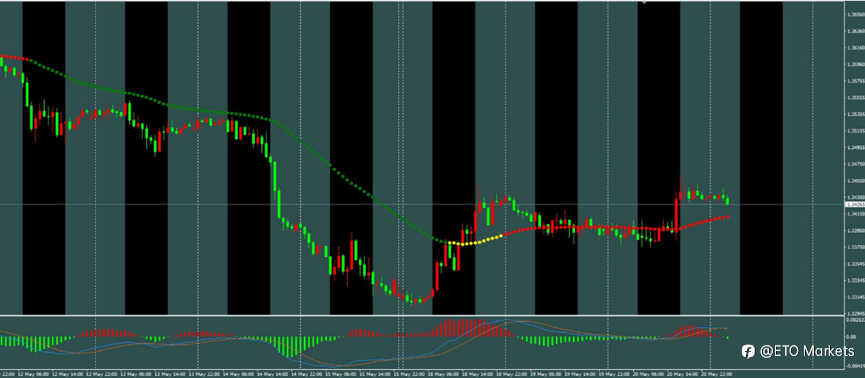The height and width of the screenshot is (378, 865).
Task: Click the 13 May 06:00 time axis label
Action: (136, 374)
